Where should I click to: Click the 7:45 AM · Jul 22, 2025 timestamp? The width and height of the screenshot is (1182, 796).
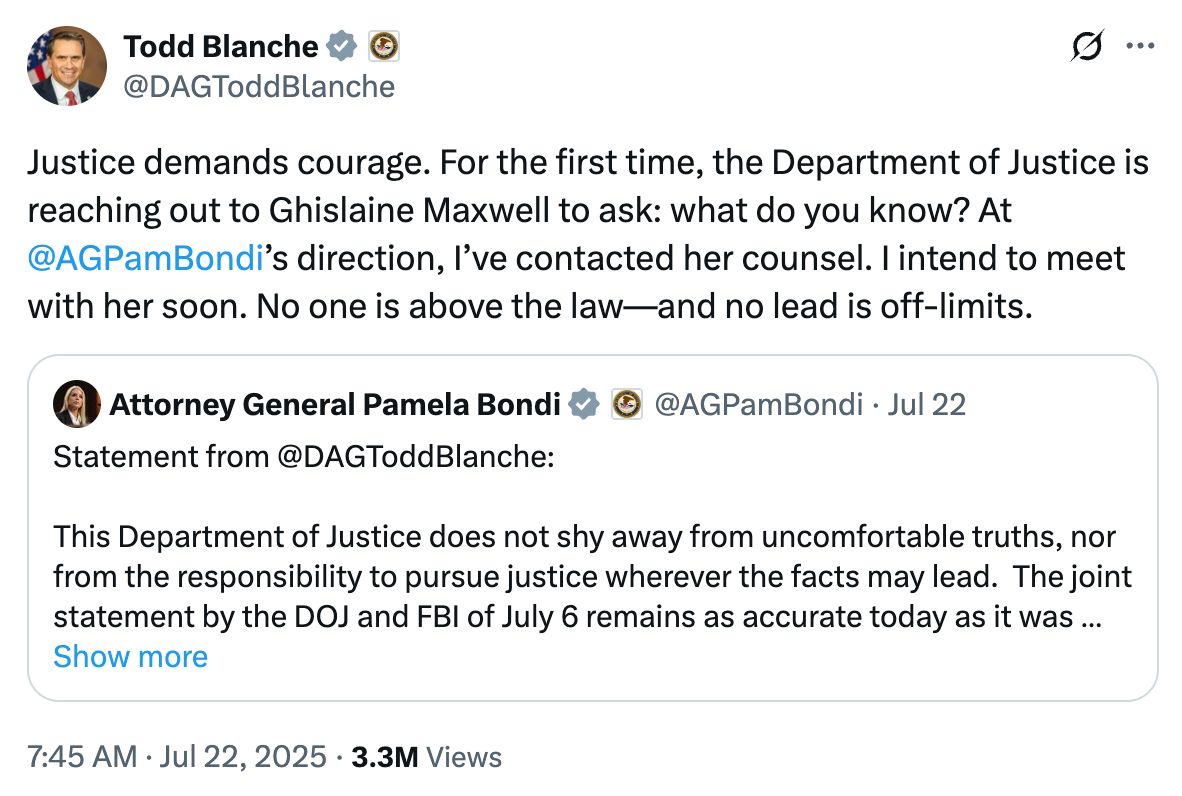click(x=177, y=757)
